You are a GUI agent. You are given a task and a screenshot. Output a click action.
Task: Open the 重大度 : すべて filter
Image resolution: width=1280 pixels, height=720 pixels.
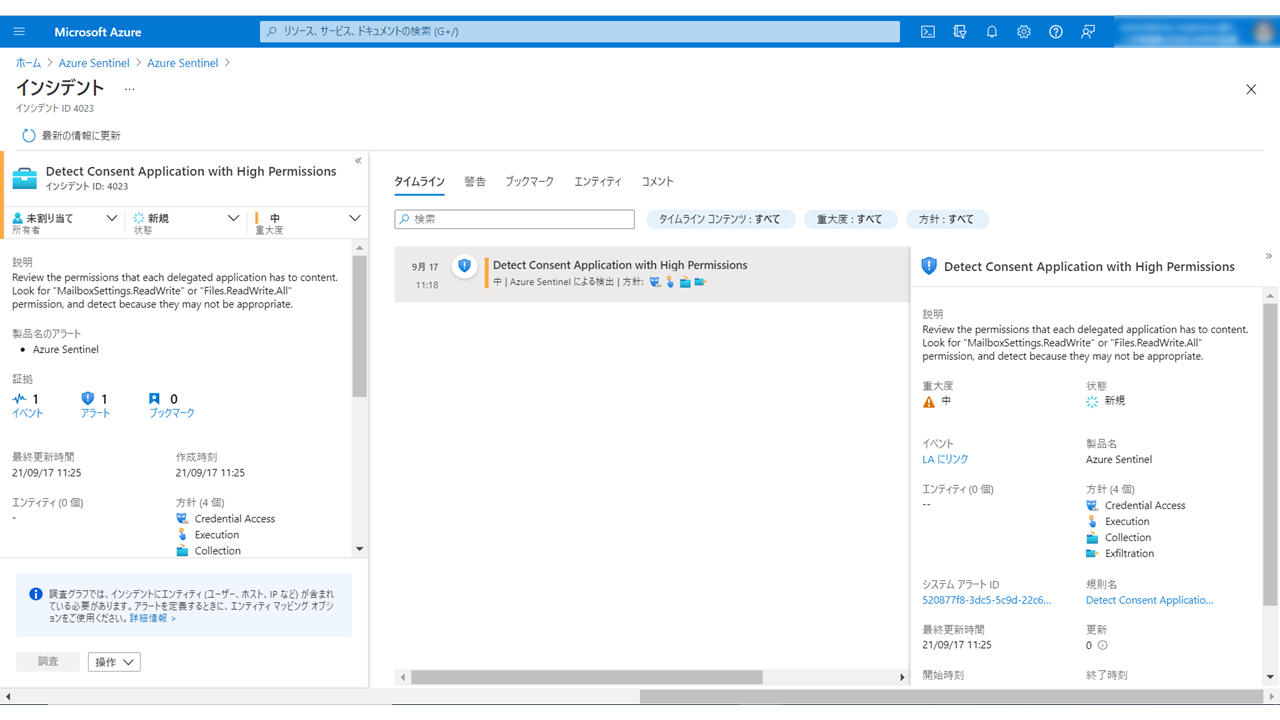point(850,219)
